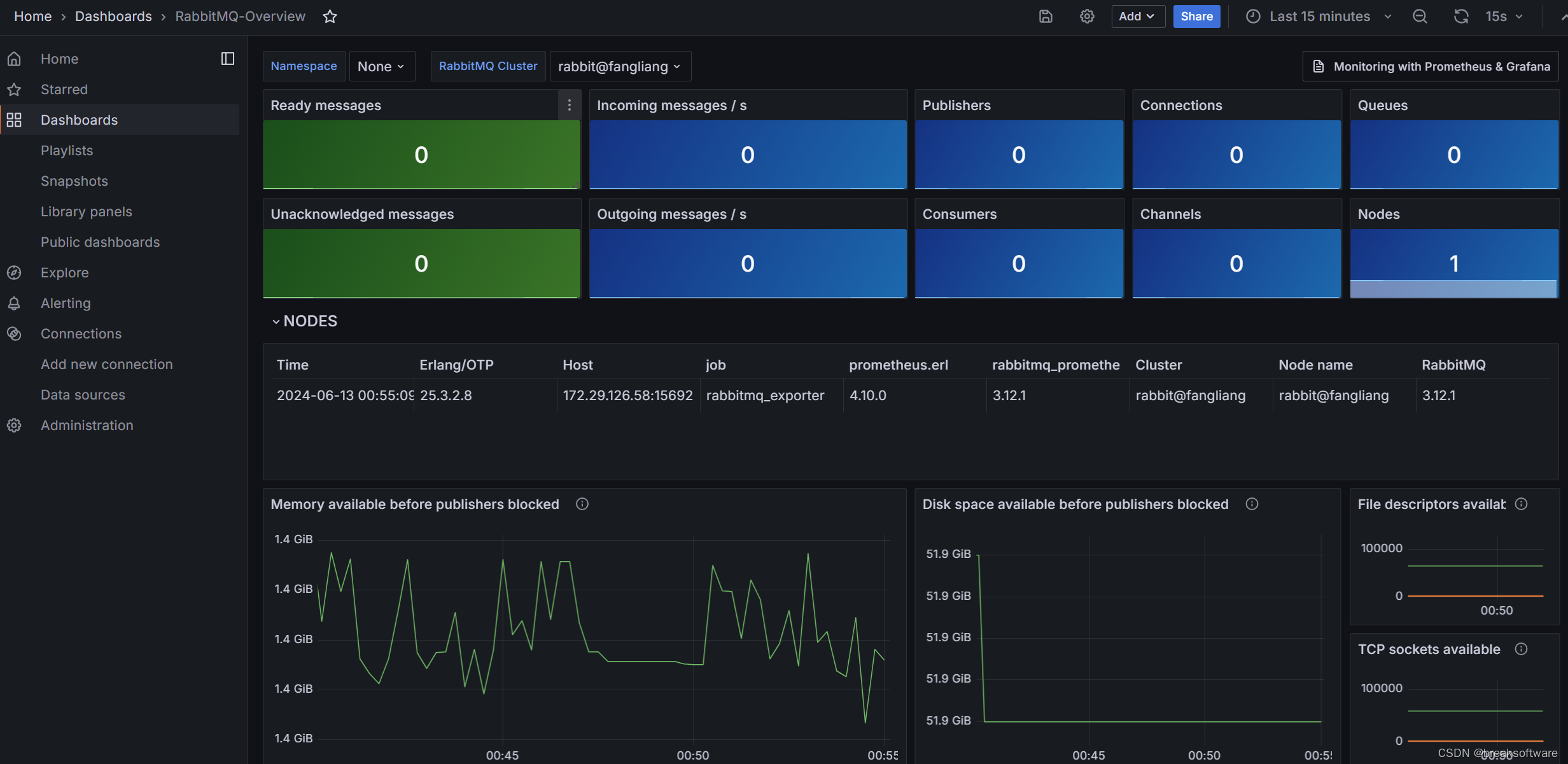Open Starred in the sidebar menu
Screen dimensions: 1568x764
click(x=64, y=90)
